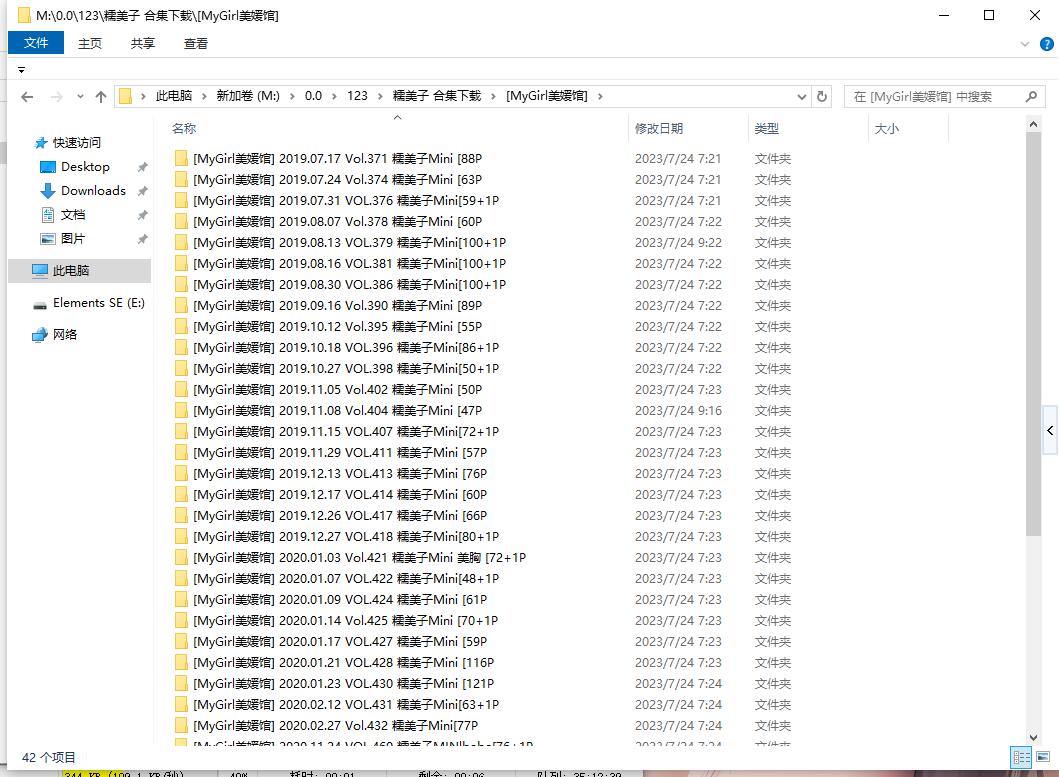Switch to the 主页 ribbon tab
Viewport: 1059px width, 777px height.
[x=90, y=43]
